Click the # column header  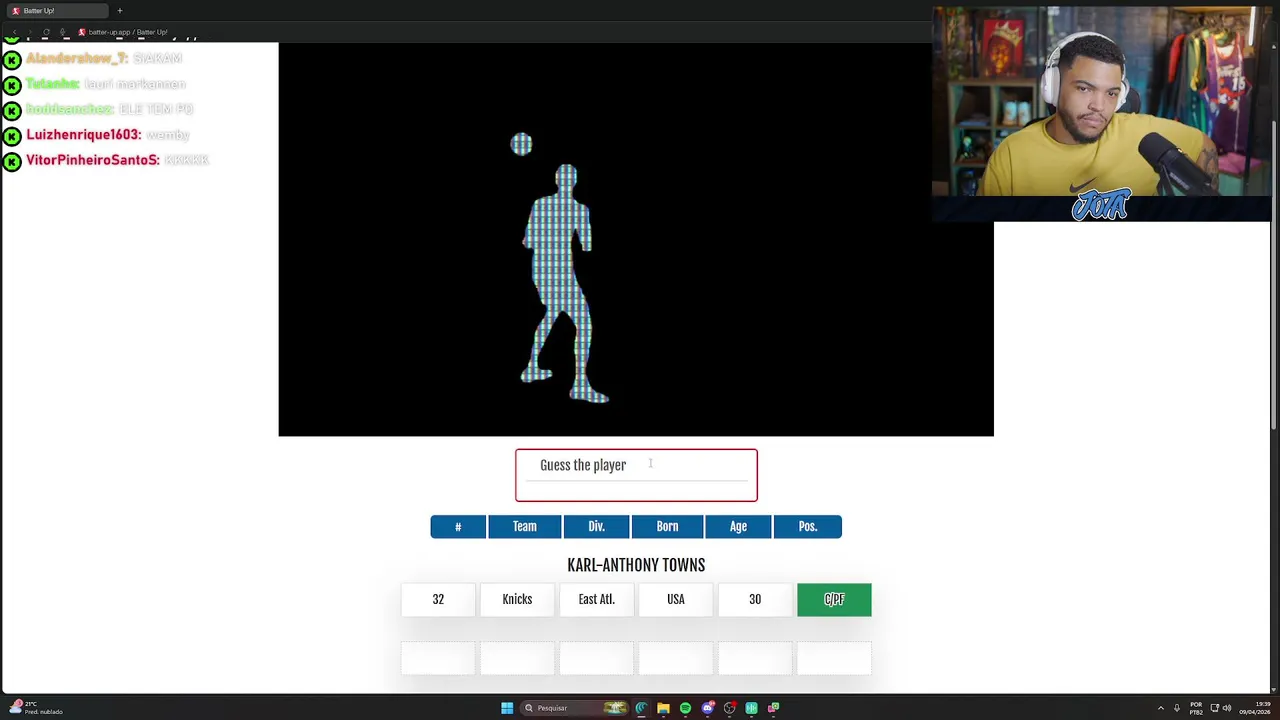click(458, 527)
